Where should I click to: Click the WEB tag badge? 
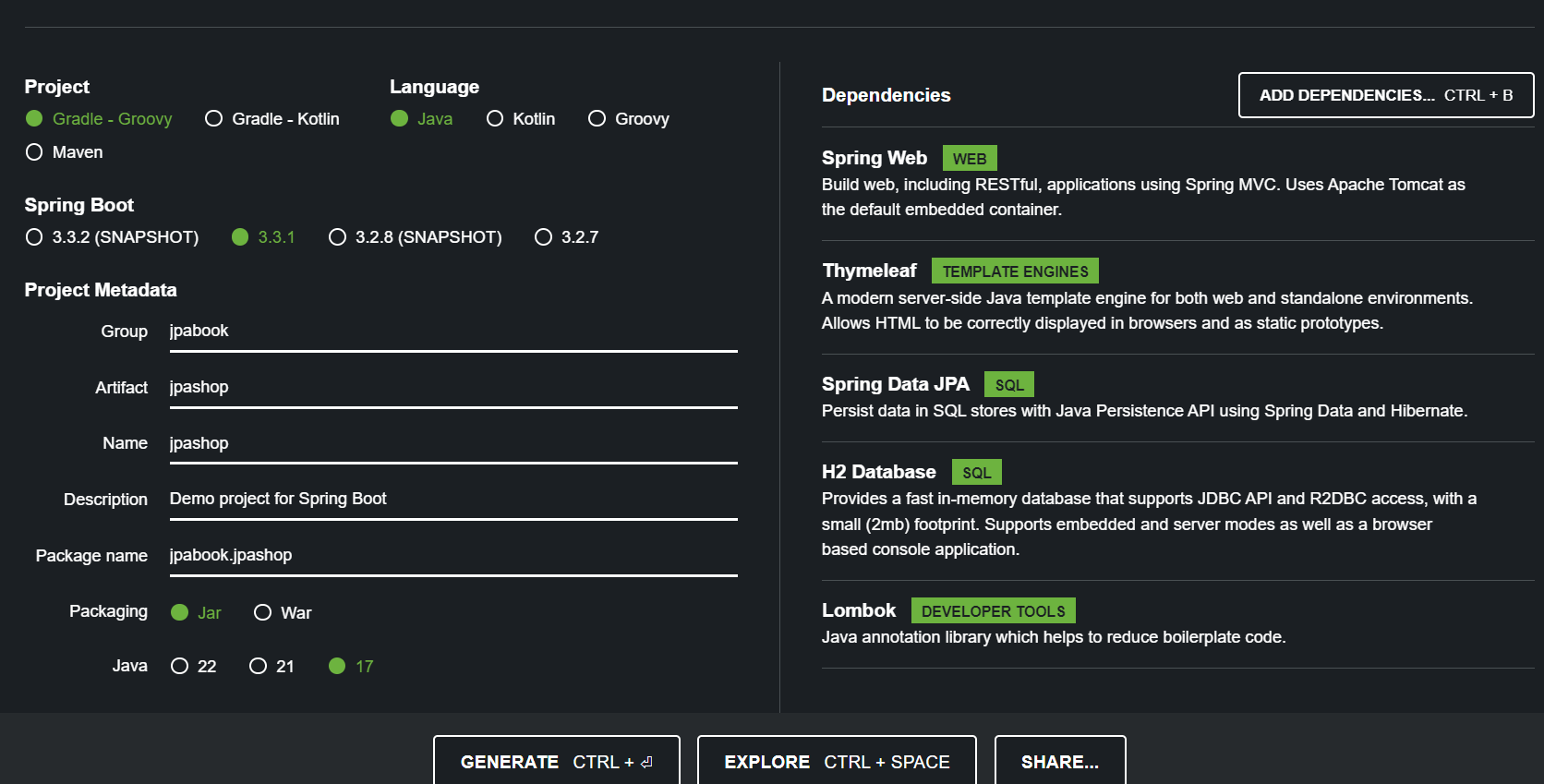pos(970,158)
